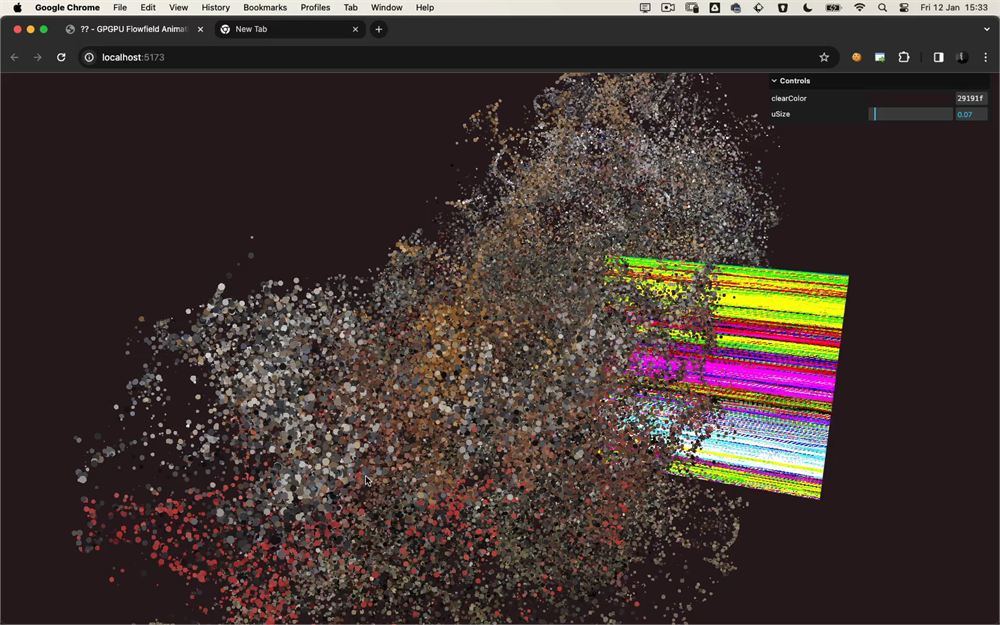Open the Help menu

coord(425,8)
